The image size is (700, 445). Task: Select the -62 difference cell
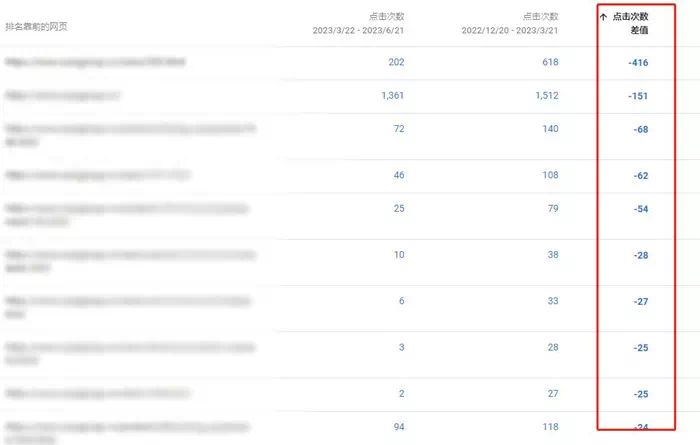coord(640,176)
